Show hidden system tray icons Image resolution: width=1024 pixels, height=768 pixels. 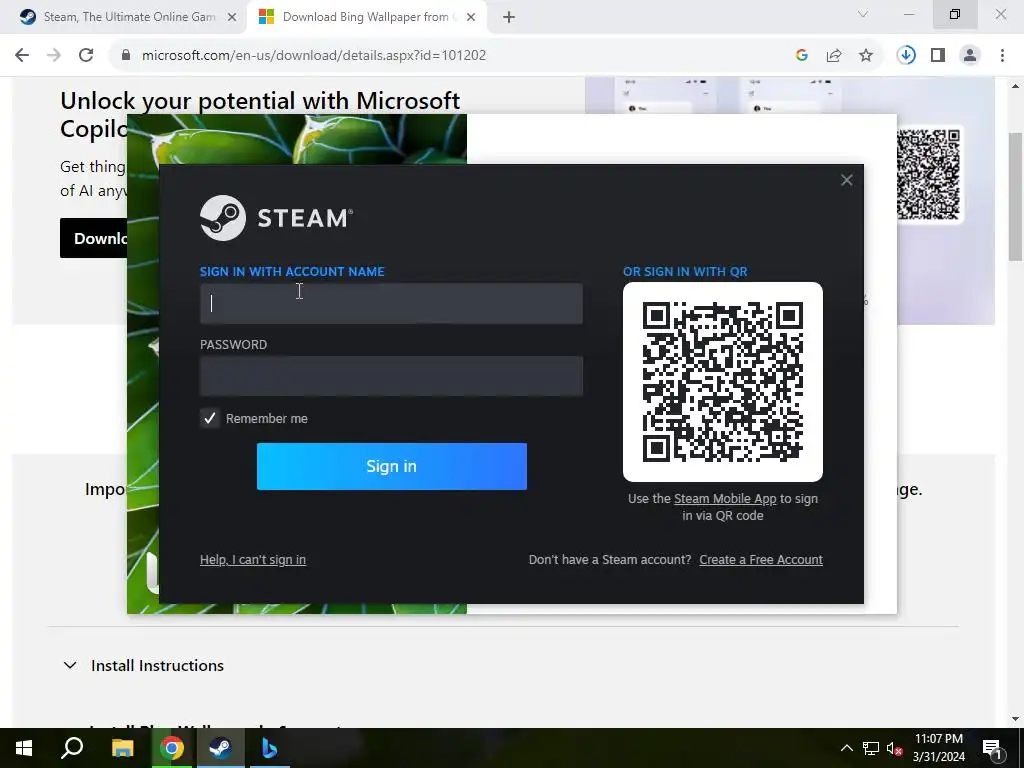846,748
